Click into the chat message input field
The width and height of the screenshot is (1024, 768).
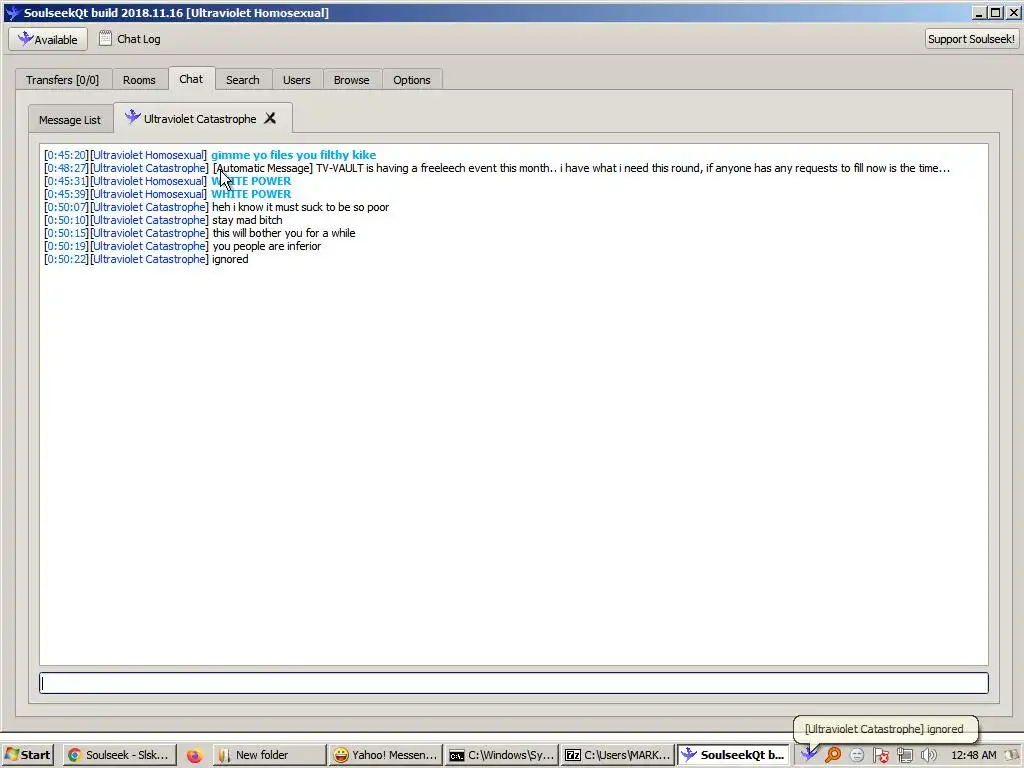513,683
